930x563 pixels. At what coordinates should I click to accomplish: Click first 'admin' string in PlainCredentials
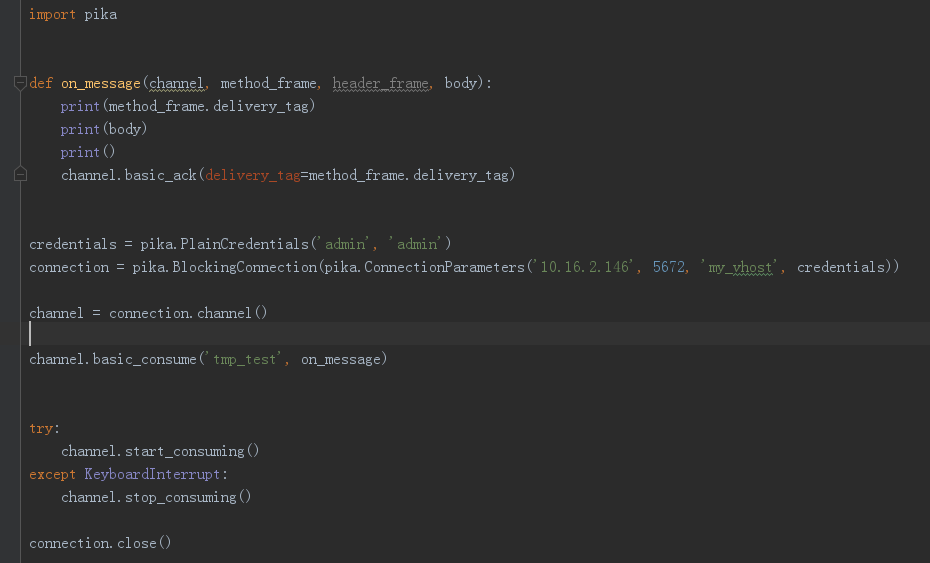[345, 244]
